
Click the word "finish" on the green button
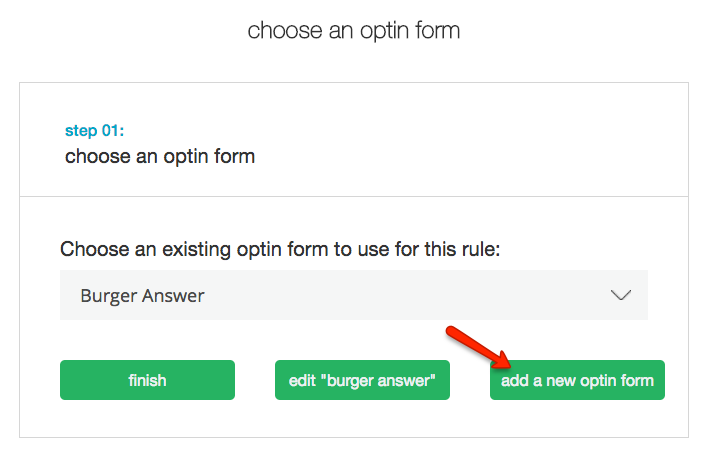[147, 380]
